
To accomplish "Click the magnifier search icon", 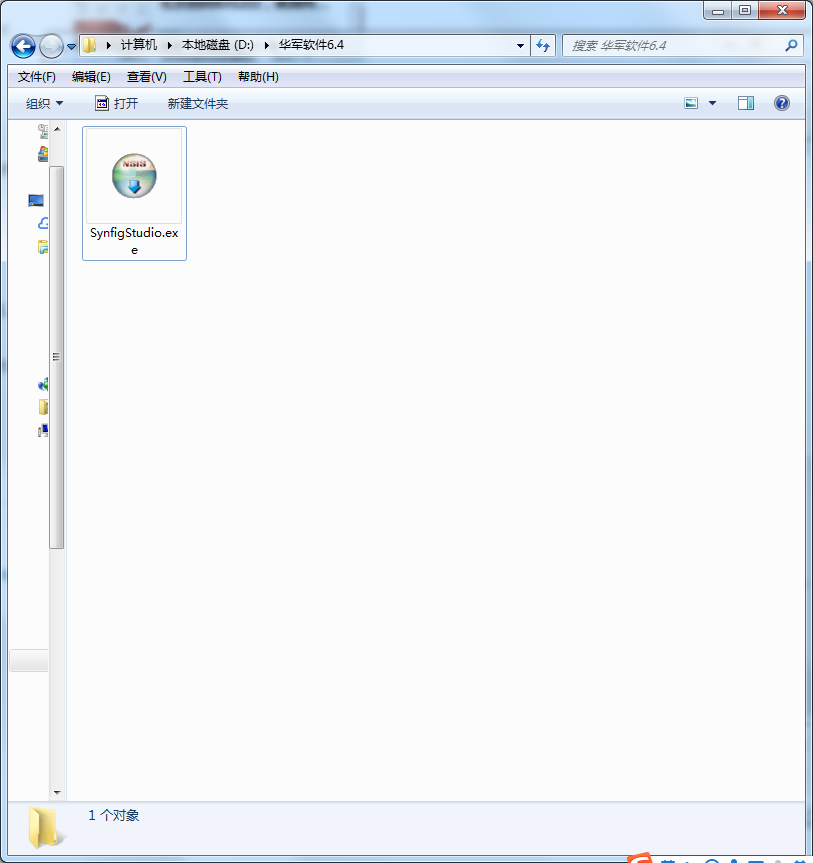I will point(792,46).
